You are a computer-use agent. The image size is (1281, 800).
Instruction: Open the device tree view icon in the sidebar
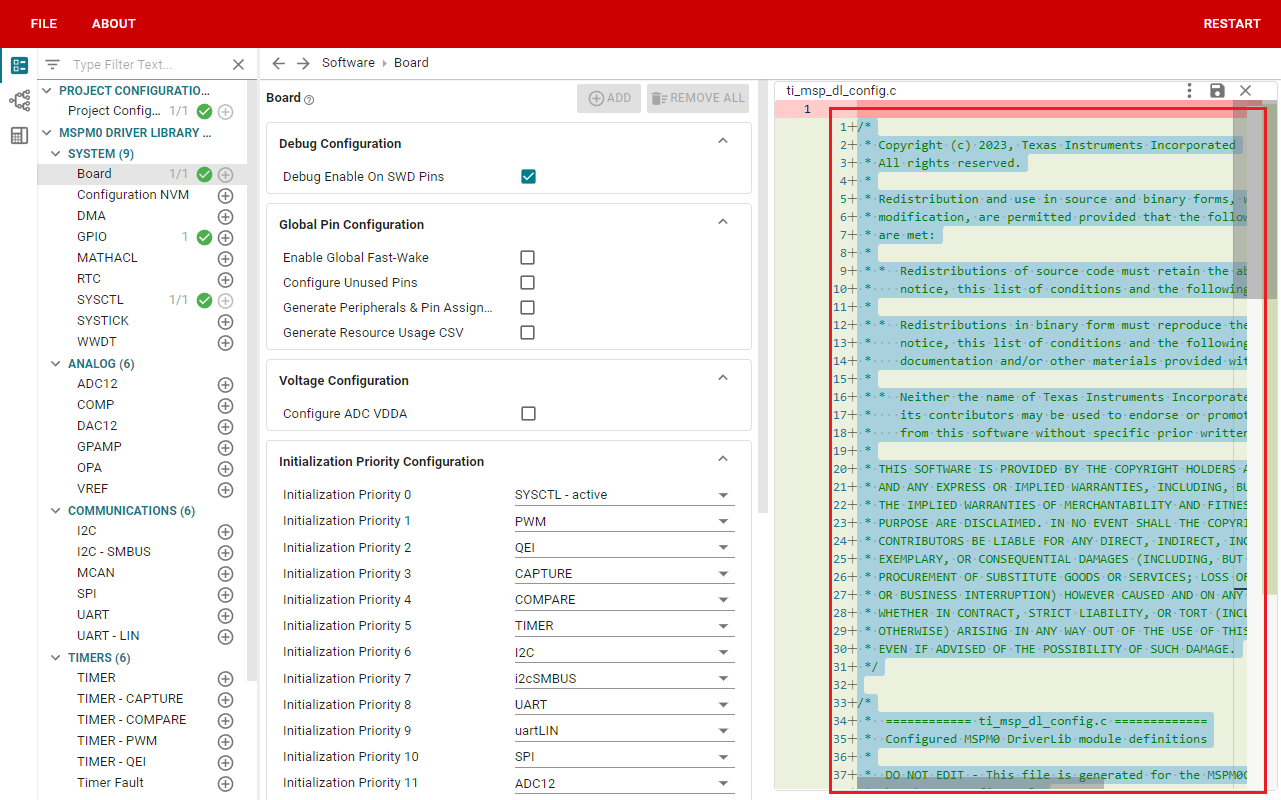(x=19, y=100)
